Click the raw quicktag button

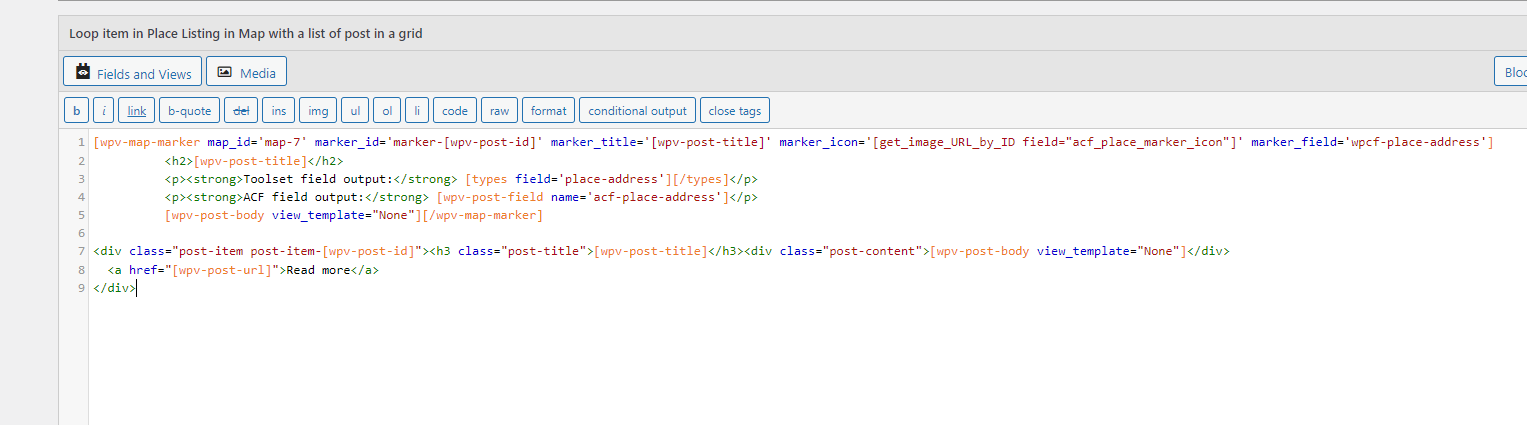pyautogui.click(x=499, y=110)
